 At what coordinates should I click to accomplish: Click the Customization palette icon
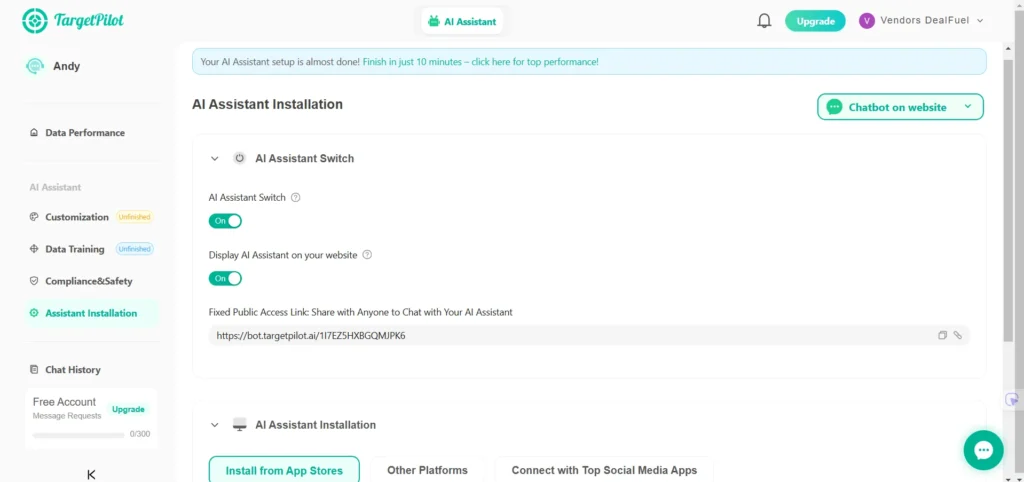click(34, 217)
